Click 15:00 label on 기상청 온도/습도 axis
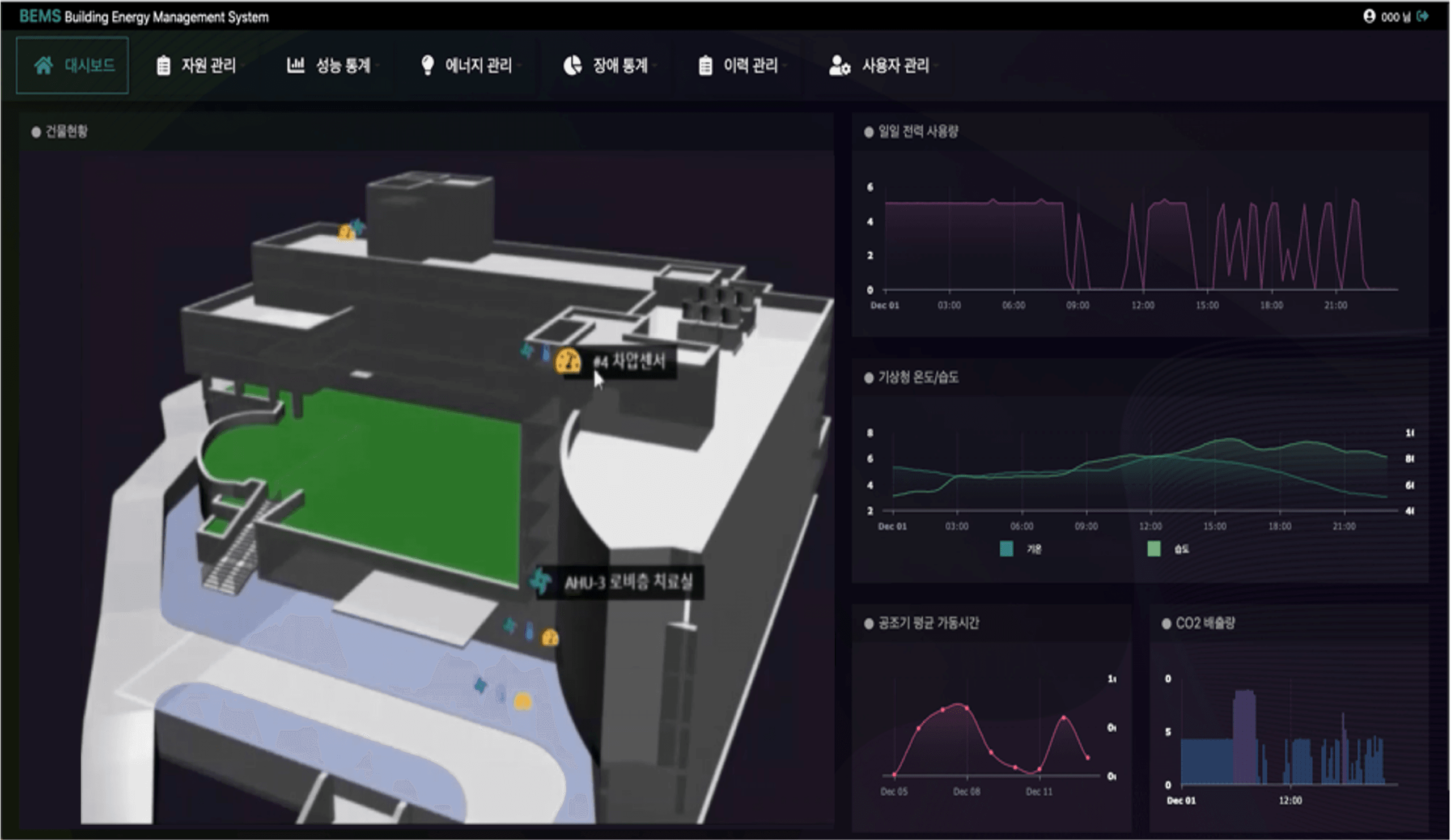This screenshot has width=1451, height=840. tap(1214, 526)
